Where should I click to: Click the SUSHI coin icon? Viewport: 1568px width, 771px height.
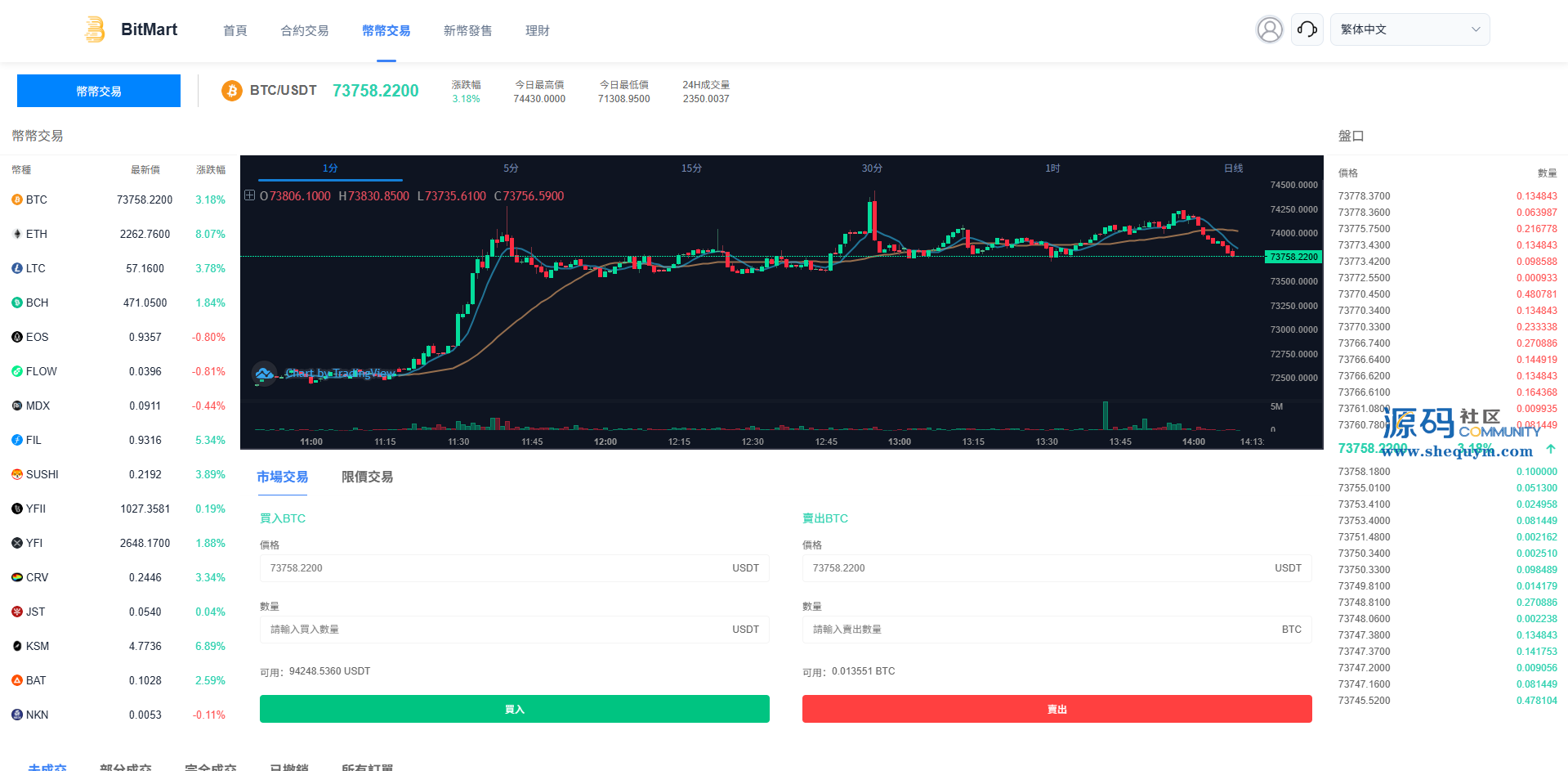(17, 474)
